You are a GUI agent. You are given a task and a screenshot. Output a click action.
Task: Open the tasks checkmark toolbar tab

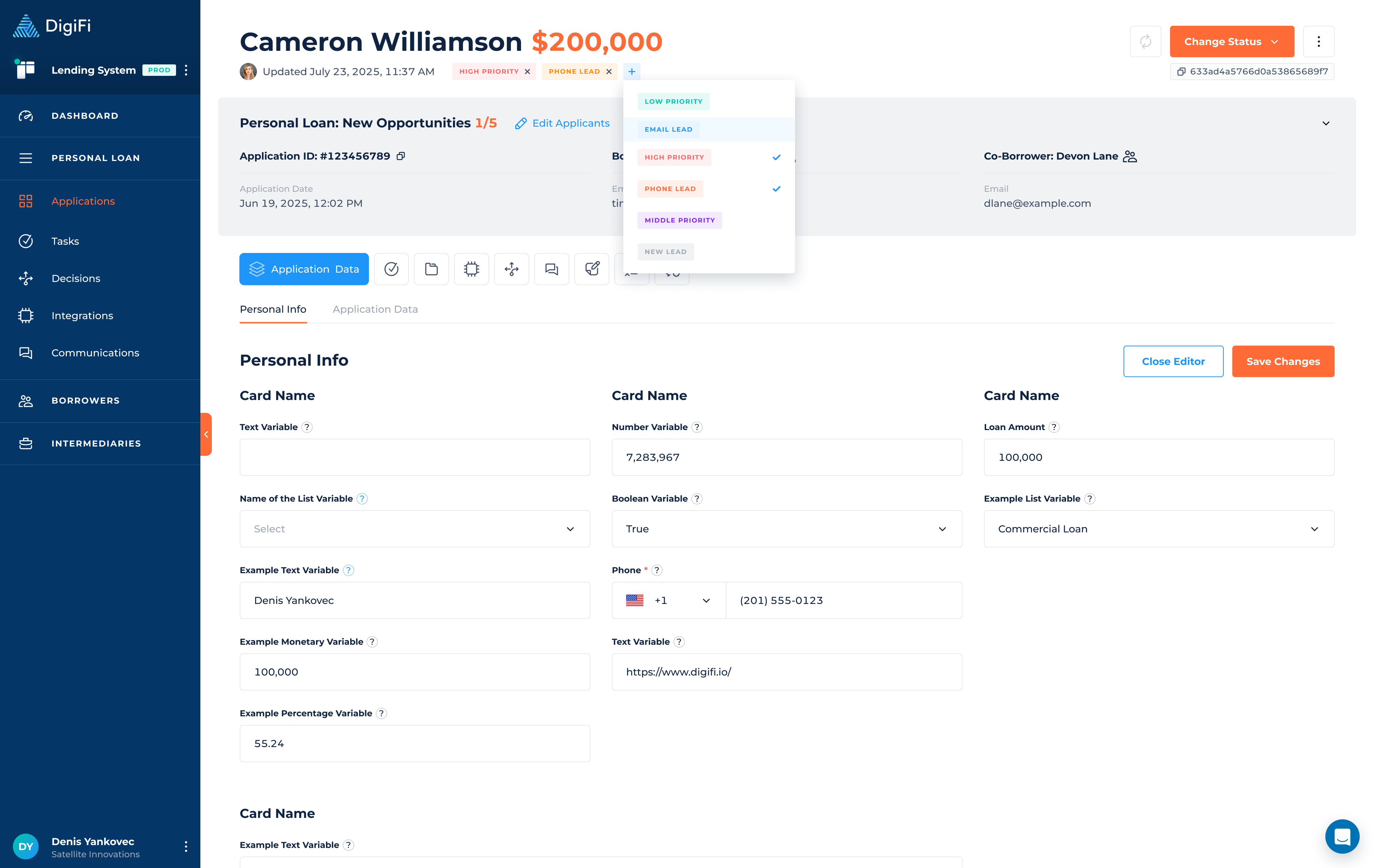click(x=391, y=269)
